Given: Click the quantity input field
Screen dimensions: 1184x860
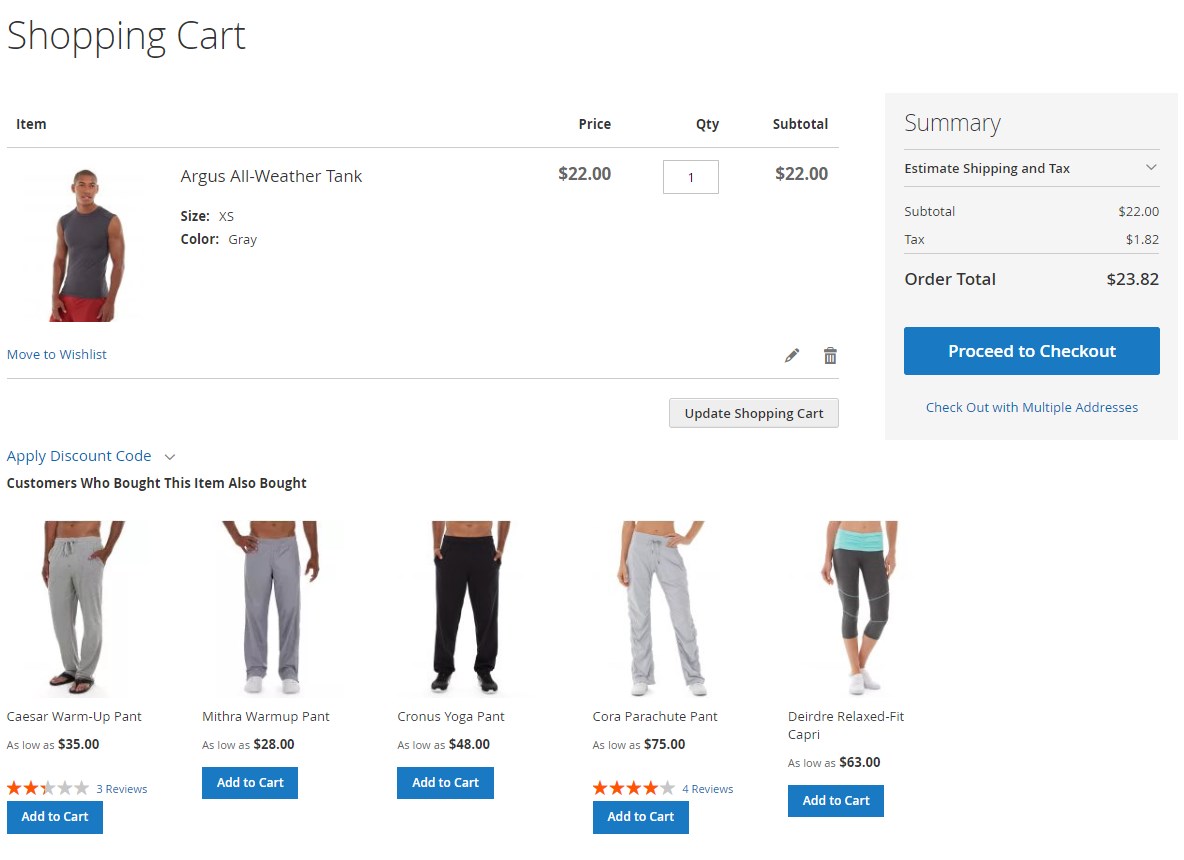Looking at the screenshot, I should click(x=691, y=177).
